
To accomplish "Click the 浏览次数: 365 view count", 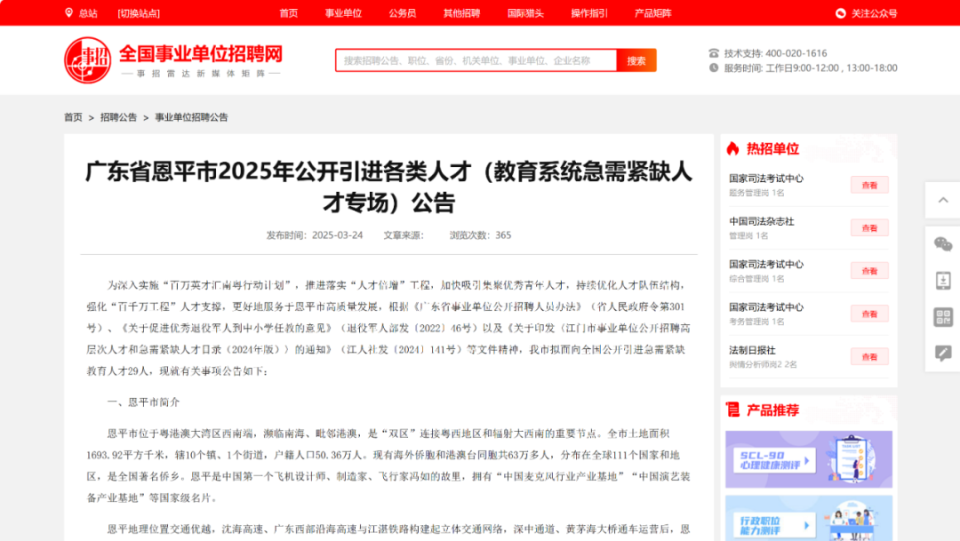I will tap(480, 235).
